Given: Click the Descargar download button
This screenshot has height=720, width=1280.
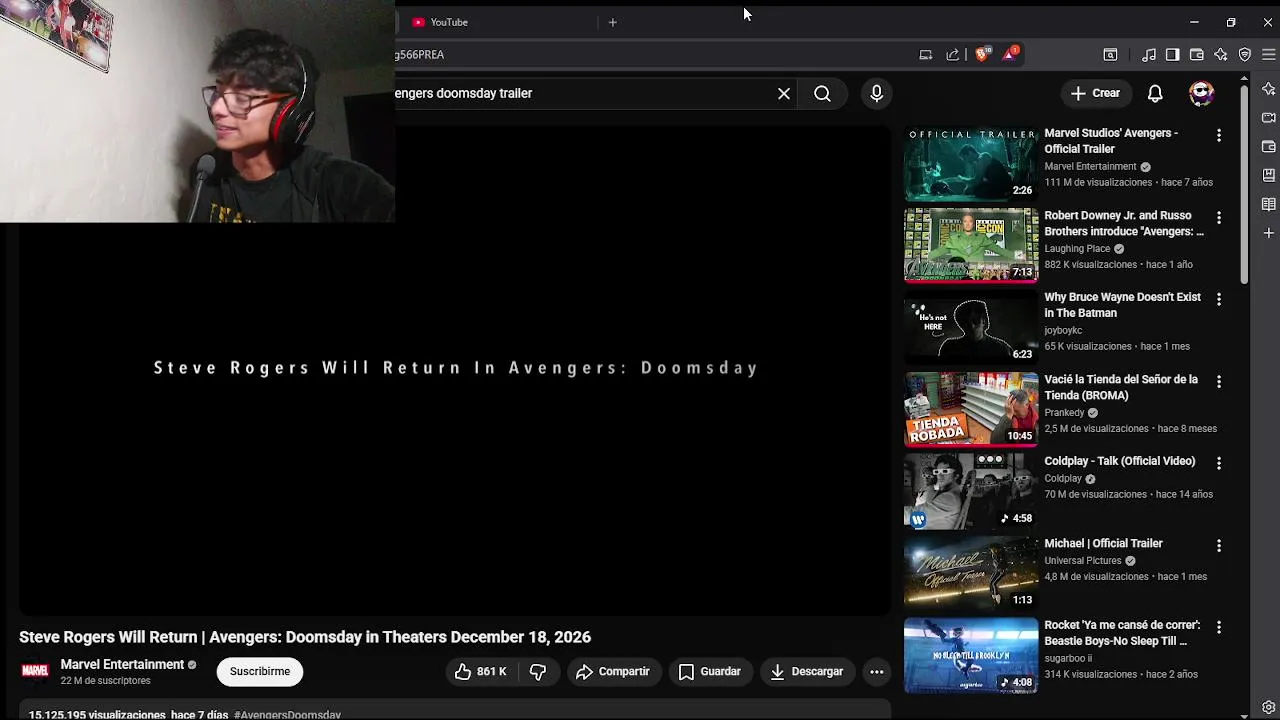Looking at the screenshot, I should point(806,672).
